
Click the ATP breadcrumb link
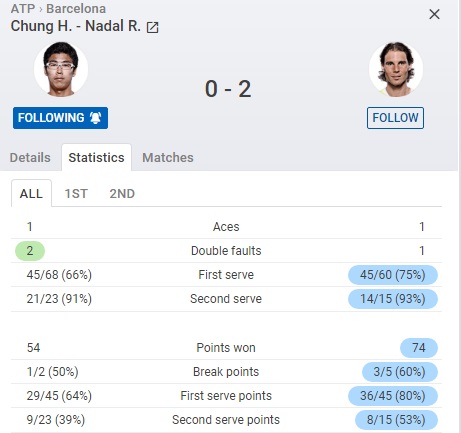point(23,9)
